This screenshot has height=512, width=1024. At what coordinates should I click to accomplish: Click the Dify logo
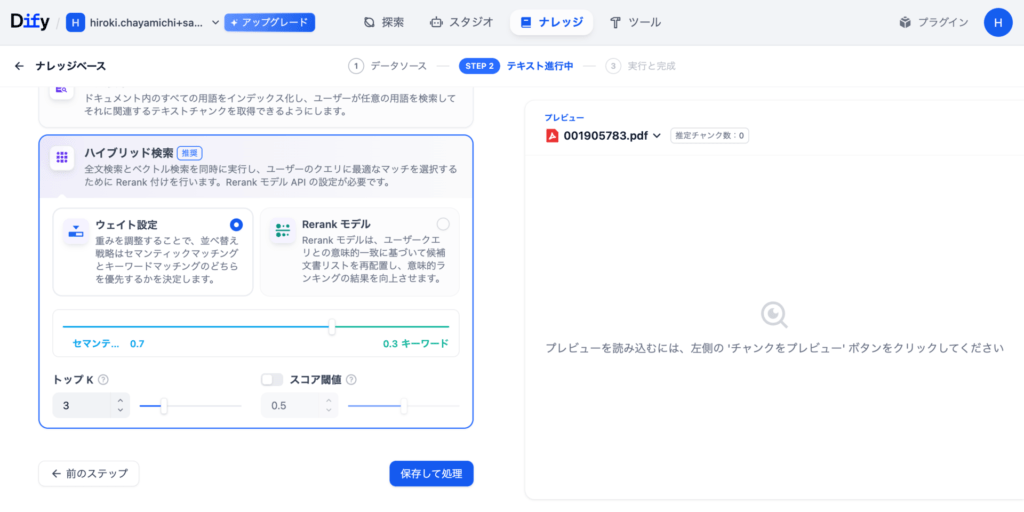30,22
